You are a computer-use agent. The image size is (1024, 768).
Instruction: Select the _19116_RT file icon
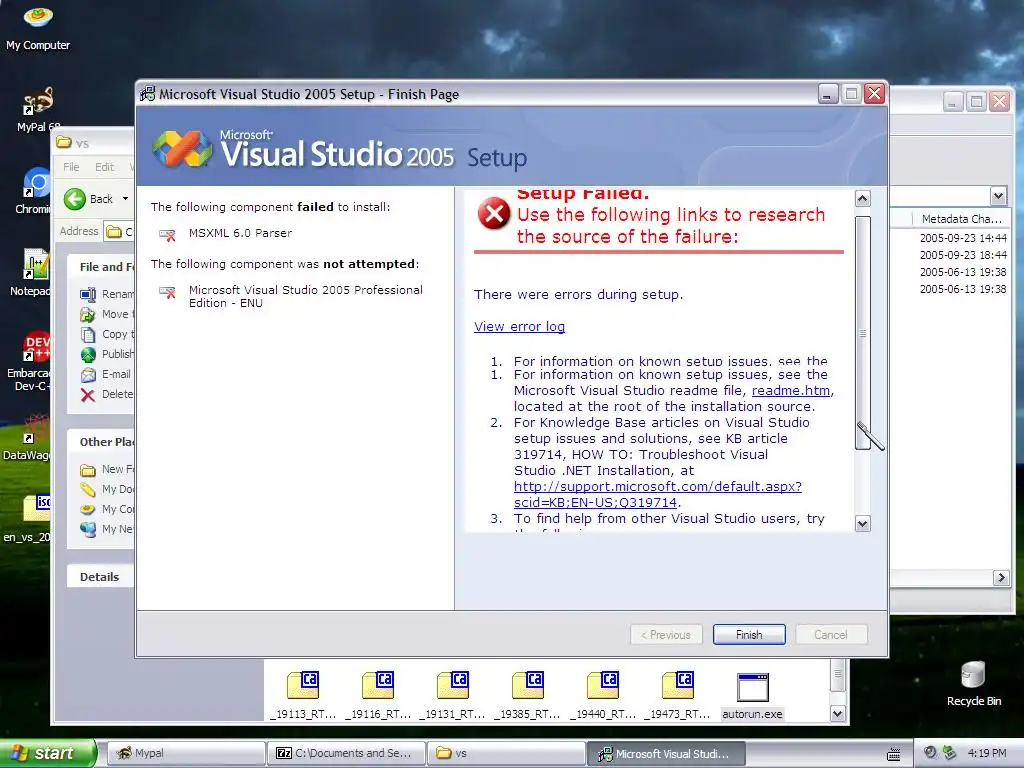pos(378,695)
